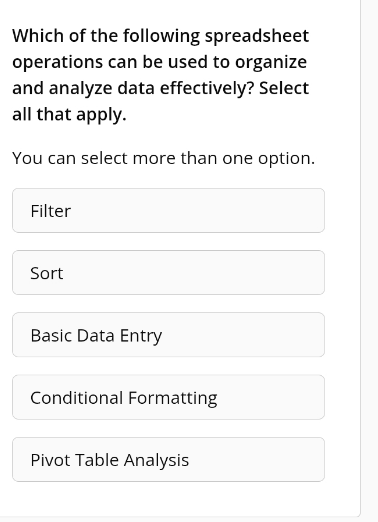This screenshot has height=522, width=378.
Task: Toggle the Sort choice box
Action: [x=168, y=272]
